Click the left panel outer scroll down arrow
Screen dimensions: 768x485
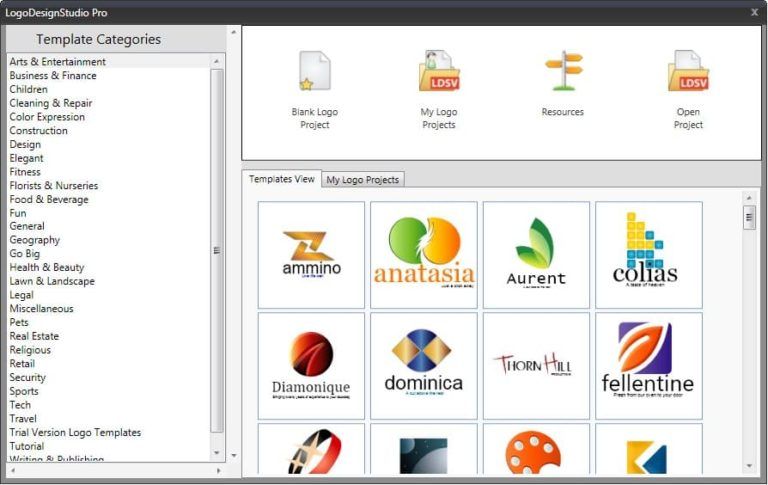click(234, 456)
